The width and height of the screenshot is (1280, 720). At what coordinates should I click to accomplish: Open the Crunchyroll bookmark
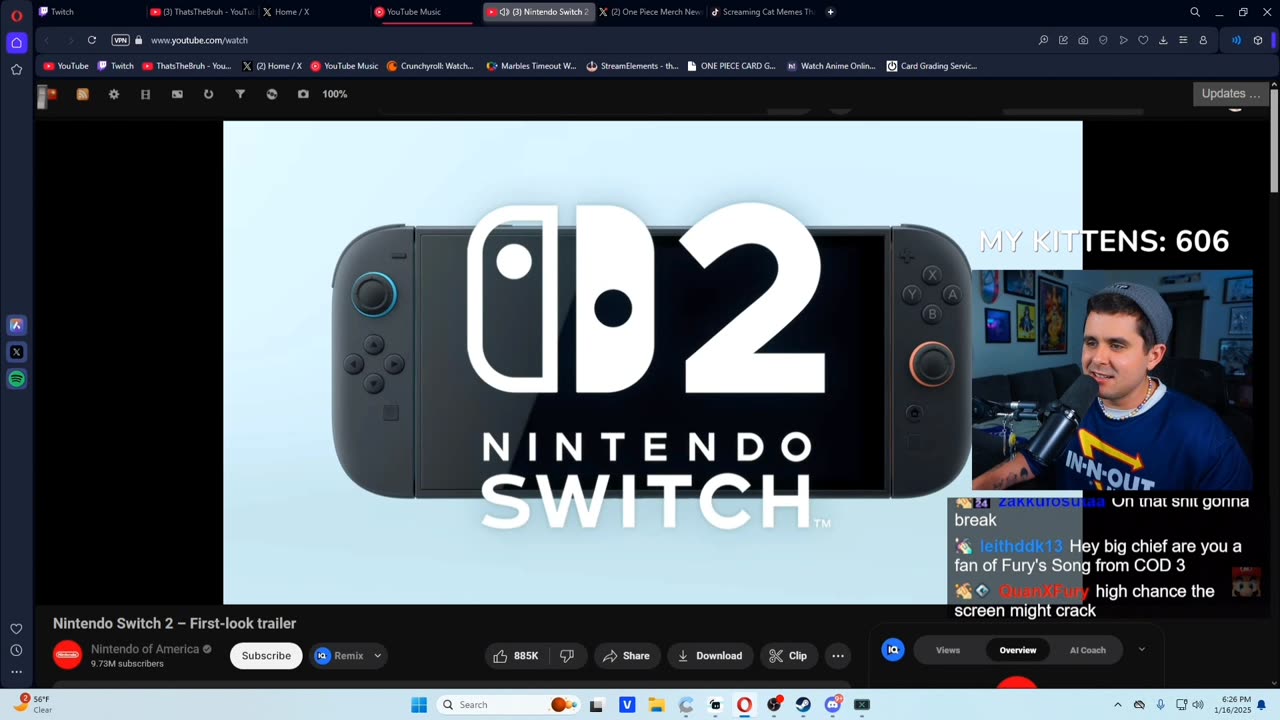coord(430,66)
